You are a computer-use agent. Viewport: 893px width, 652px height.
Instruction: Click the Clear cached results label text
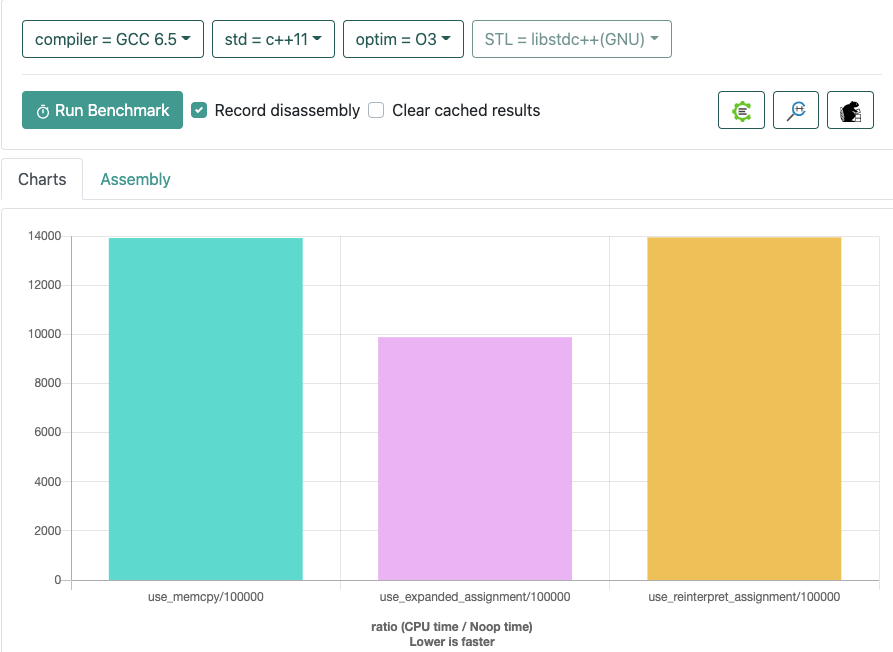click(466, 110)
